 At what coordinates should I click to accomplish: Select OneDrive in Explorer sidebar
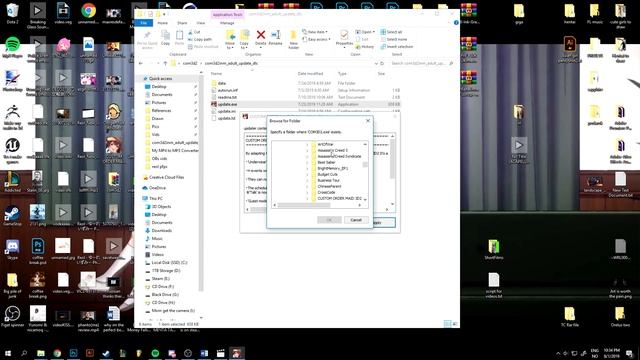click(x=158, y=188)
